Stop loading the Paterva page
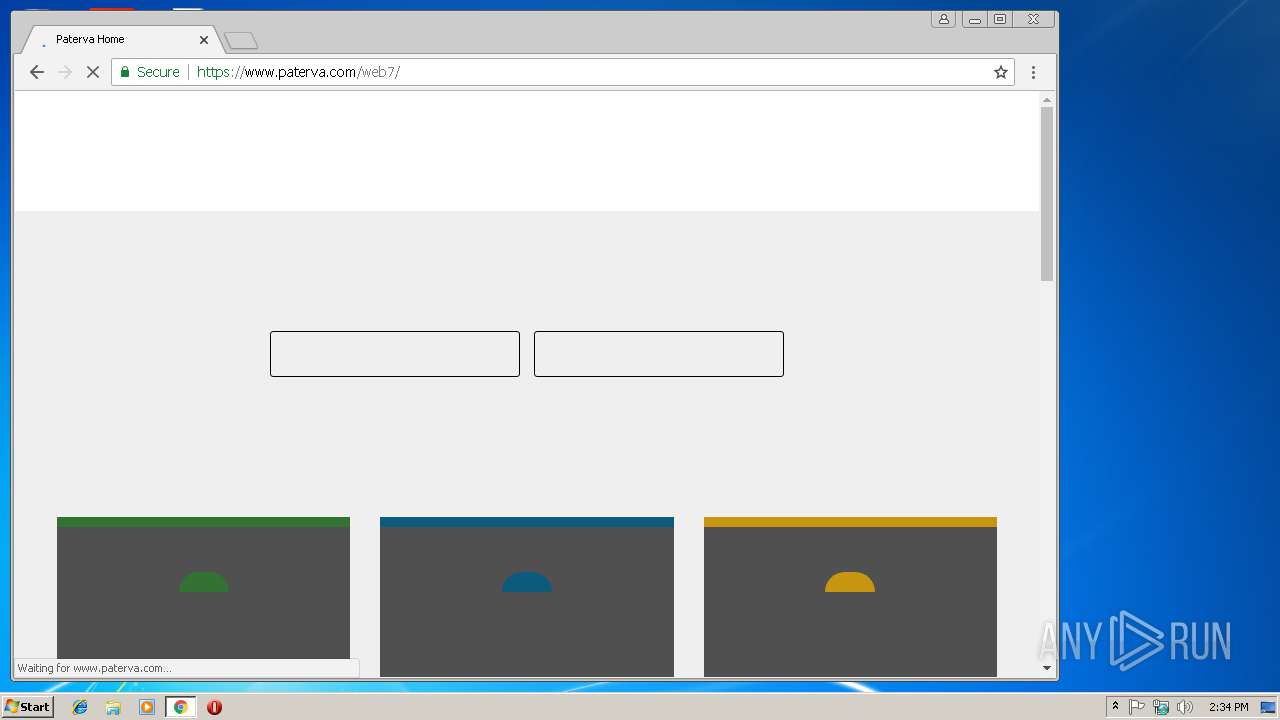The height and width of the screenshot is (720, 1280). pos(93,72)
